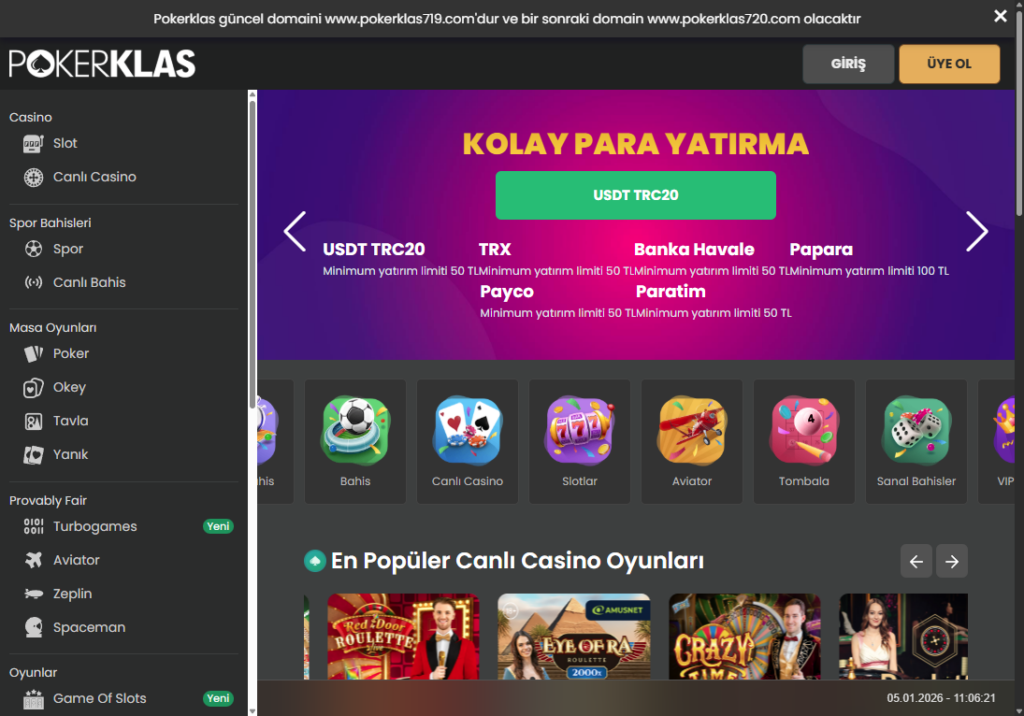Open the Slotlar 777 category tile

tap(580, 442)
